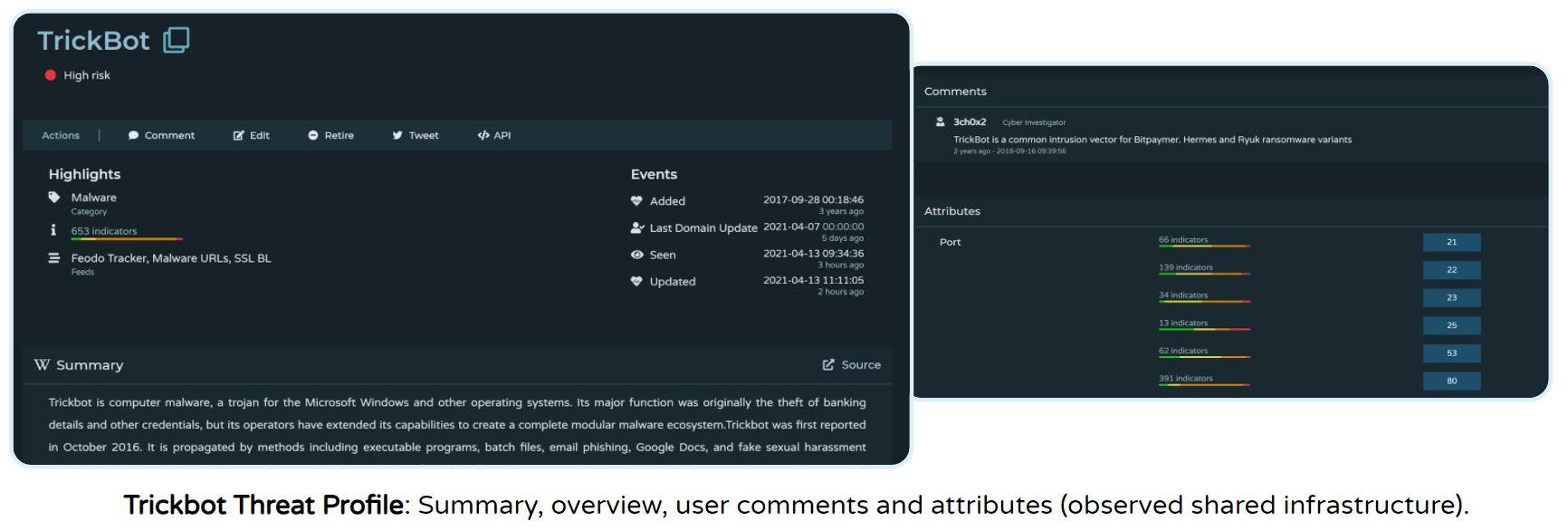Image resolution: width=1568 pixels, height=531 pixels.
Task: Click the eye icon beside Seen
Action: coord(636,255)
